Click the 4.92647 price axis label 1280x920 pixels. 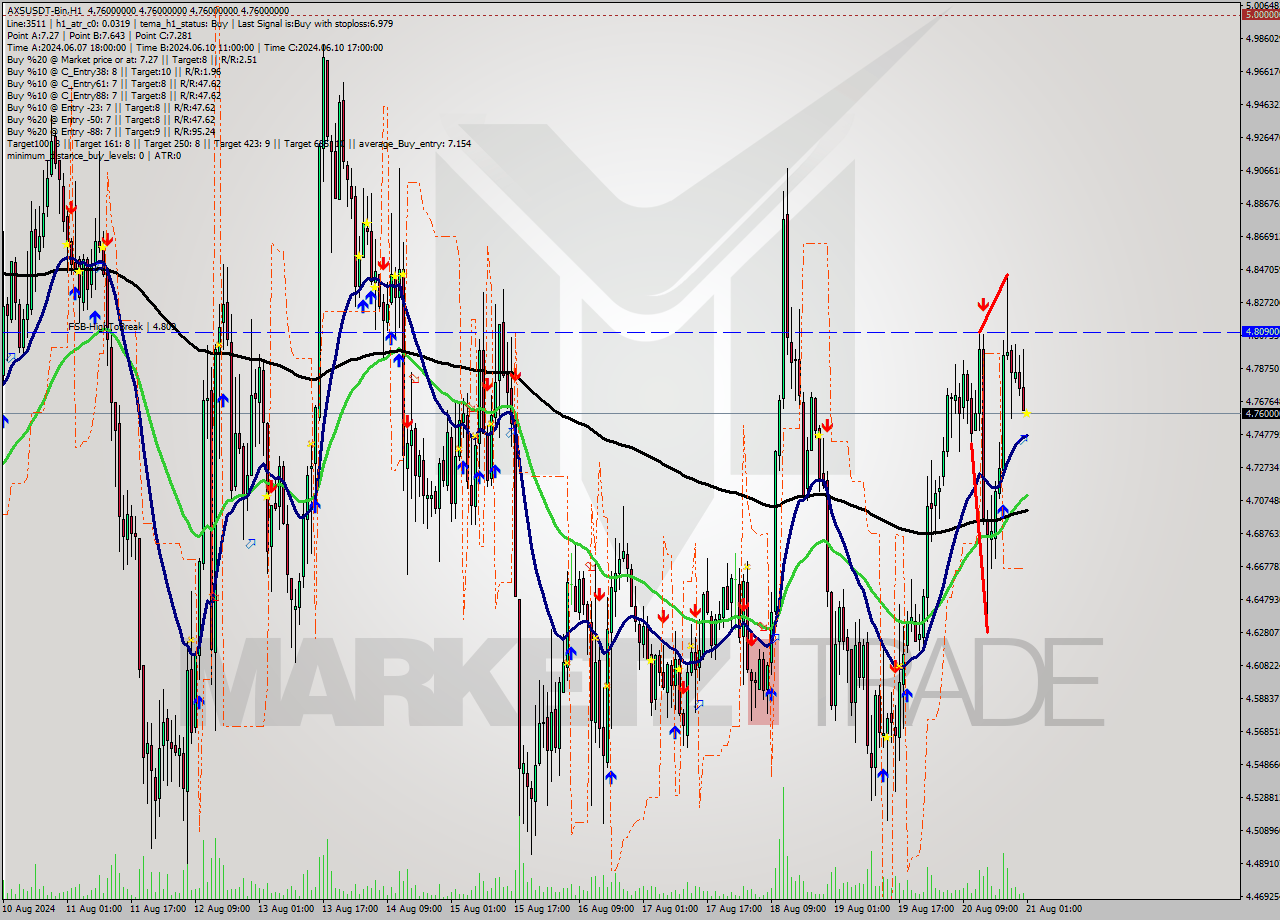tap(1261, 137)
